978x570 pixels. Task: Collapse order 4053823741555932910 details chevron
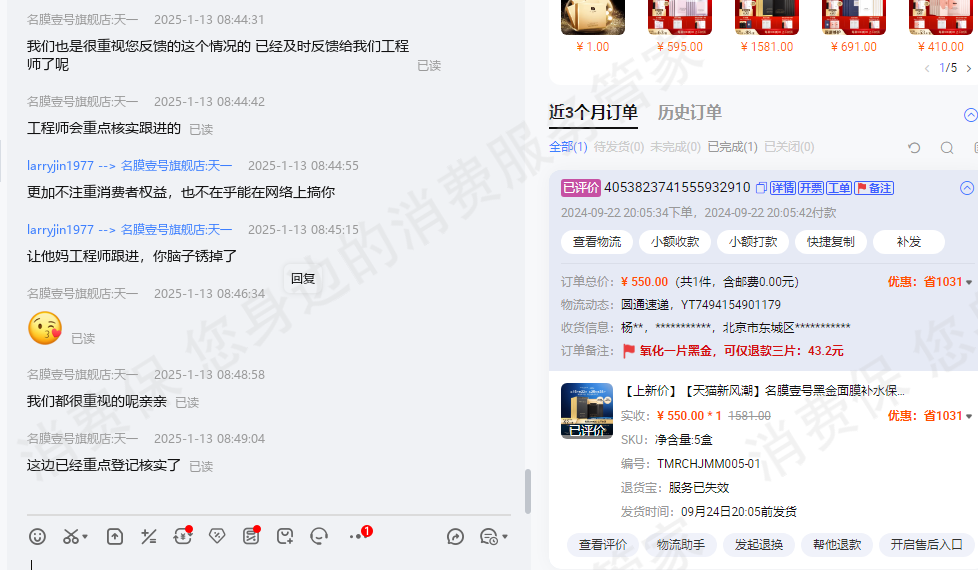coord(967,188)
